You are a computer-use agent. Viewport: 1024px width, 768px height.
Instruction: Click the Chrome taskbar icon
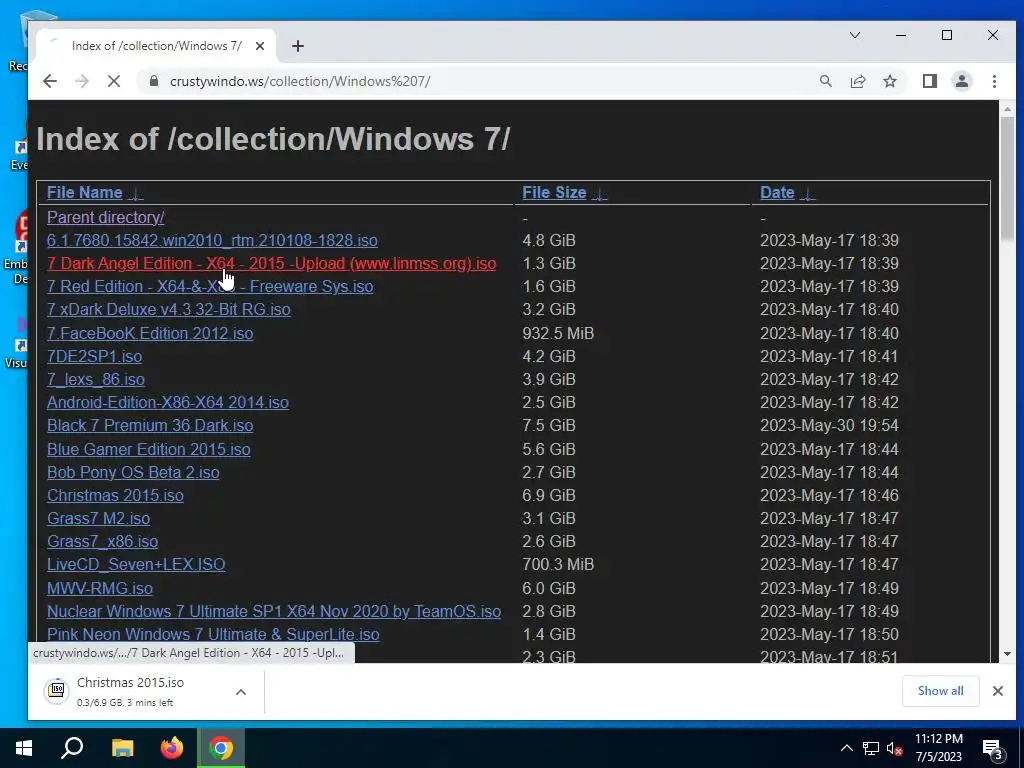221,748
